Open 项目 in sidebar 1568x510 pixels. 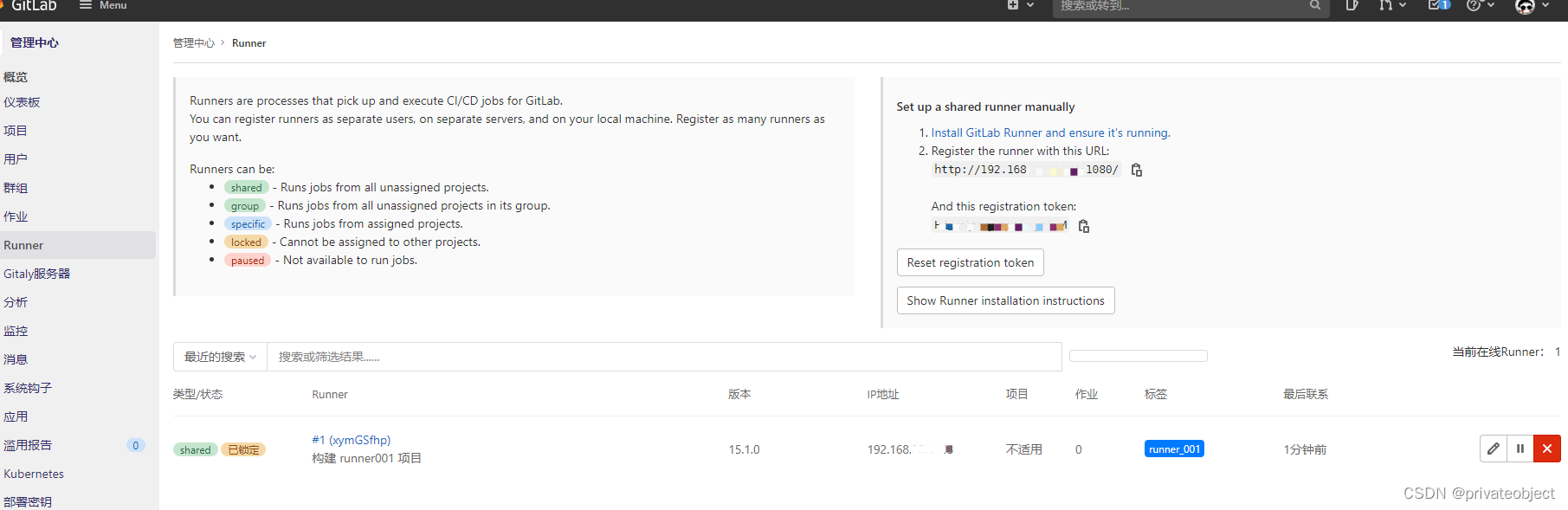point(16,131)
